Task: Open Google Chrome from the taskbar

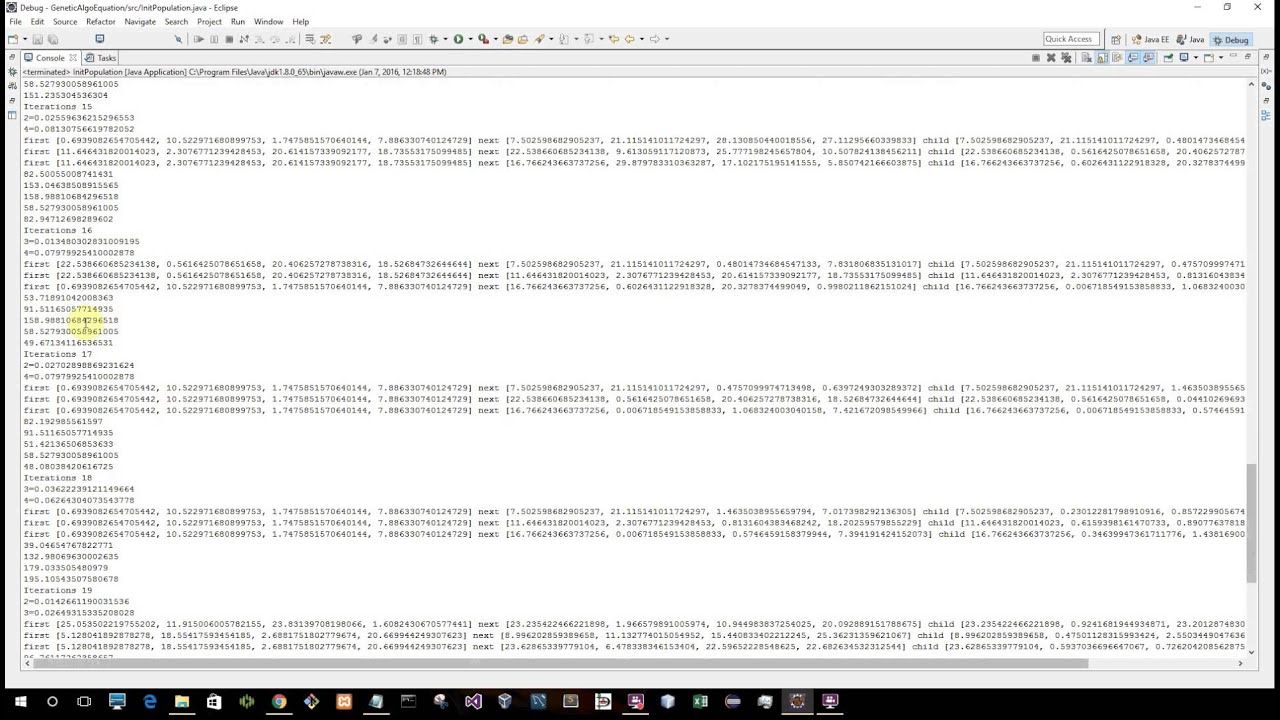Action: [279, 702]
